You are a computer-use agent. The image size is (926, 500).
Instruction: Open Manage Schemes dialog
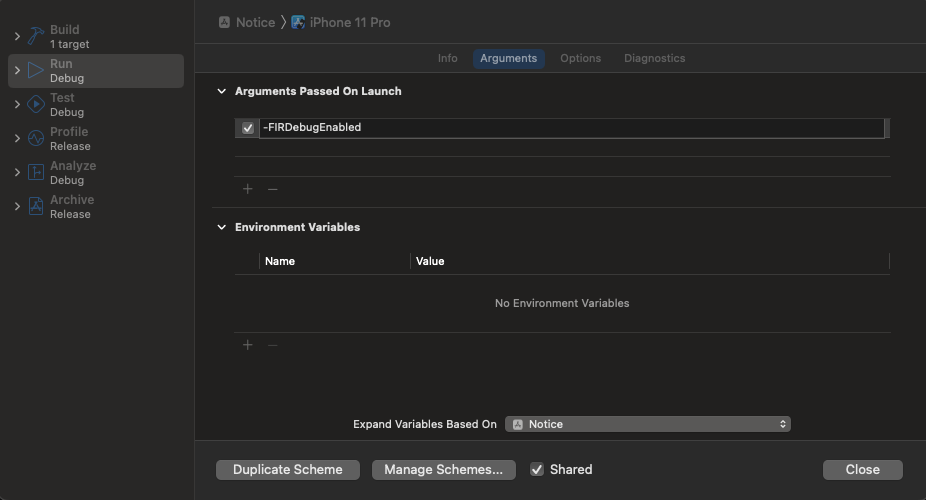[444, 470]
